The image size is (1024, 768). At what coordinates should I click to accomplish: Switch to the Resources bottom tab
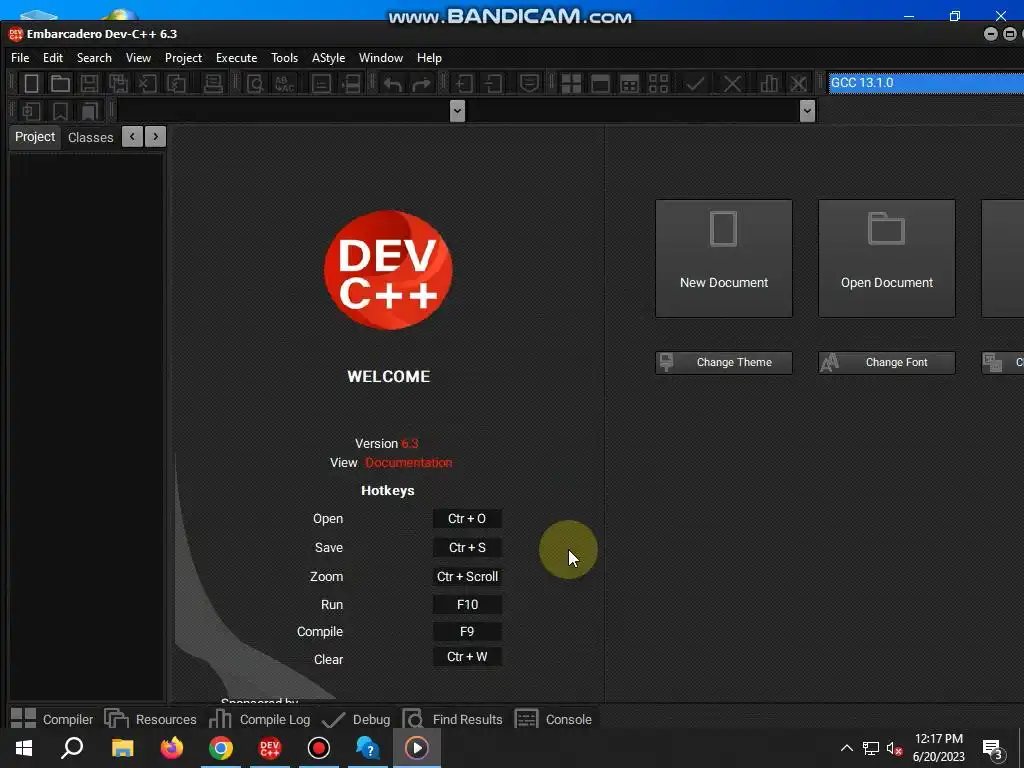point(151,718)
